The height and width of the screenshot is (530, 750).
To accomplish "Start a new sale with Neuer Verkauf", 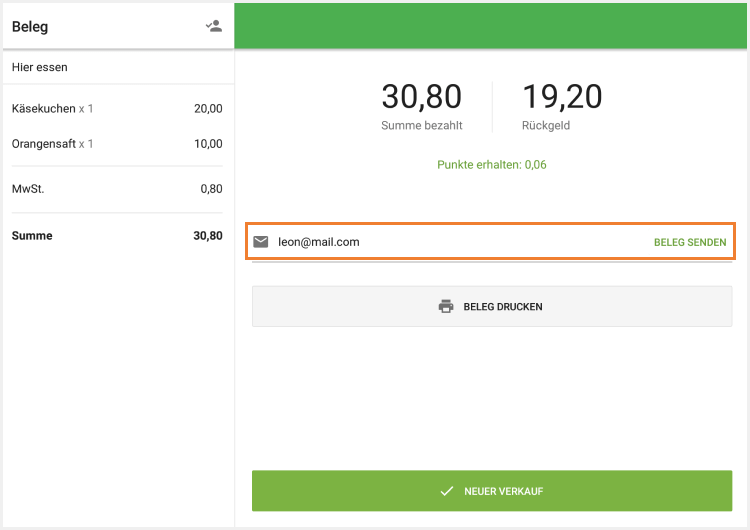I will click(x=492, y=492).
